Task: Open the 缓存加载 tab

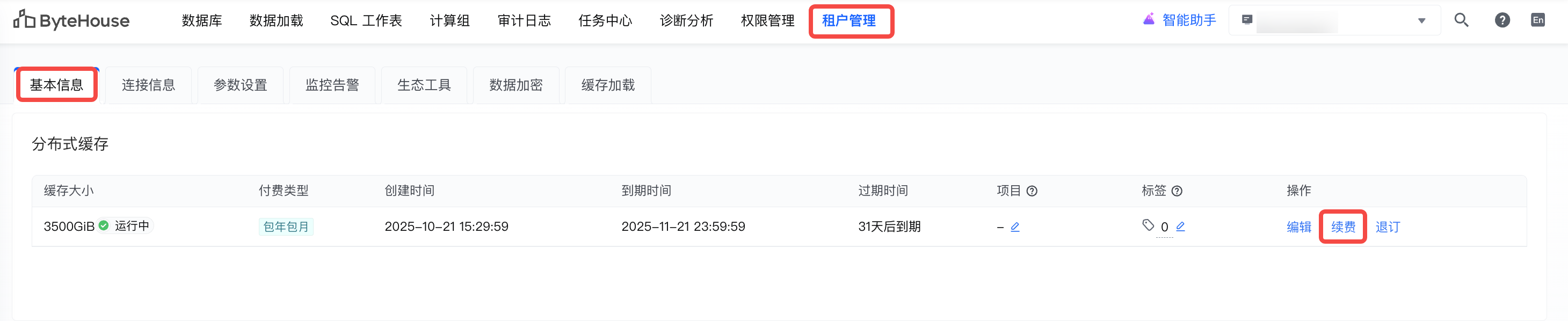Action: (607, 85)
